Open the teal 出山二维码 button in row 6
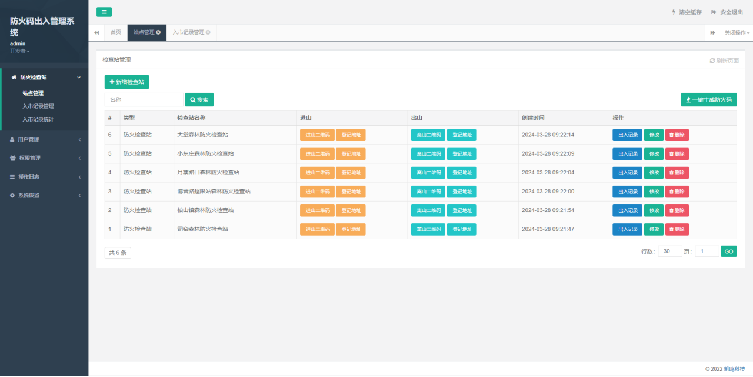The width and height of the screenshot is (753, 377). pyautogui.click(x=428, y=135)
